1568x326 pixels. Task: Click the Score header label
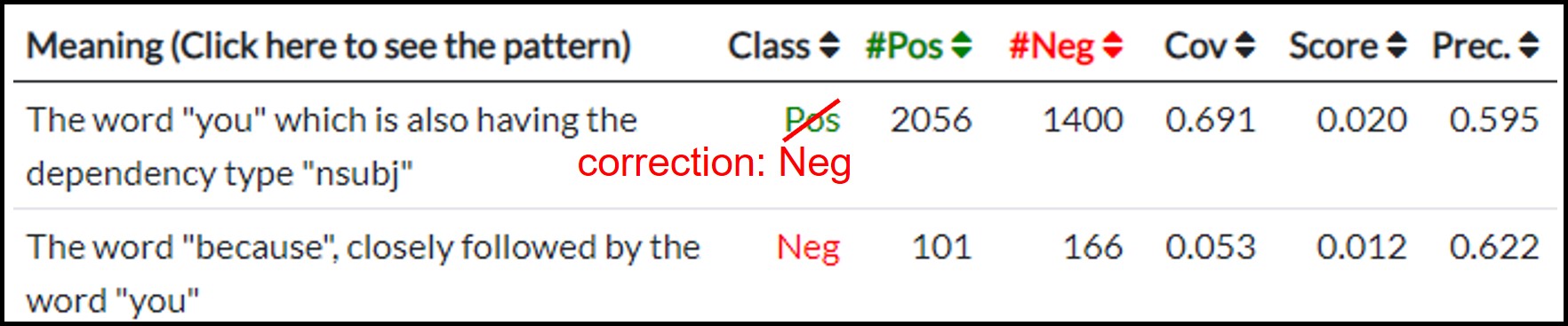coord(1333,46)
